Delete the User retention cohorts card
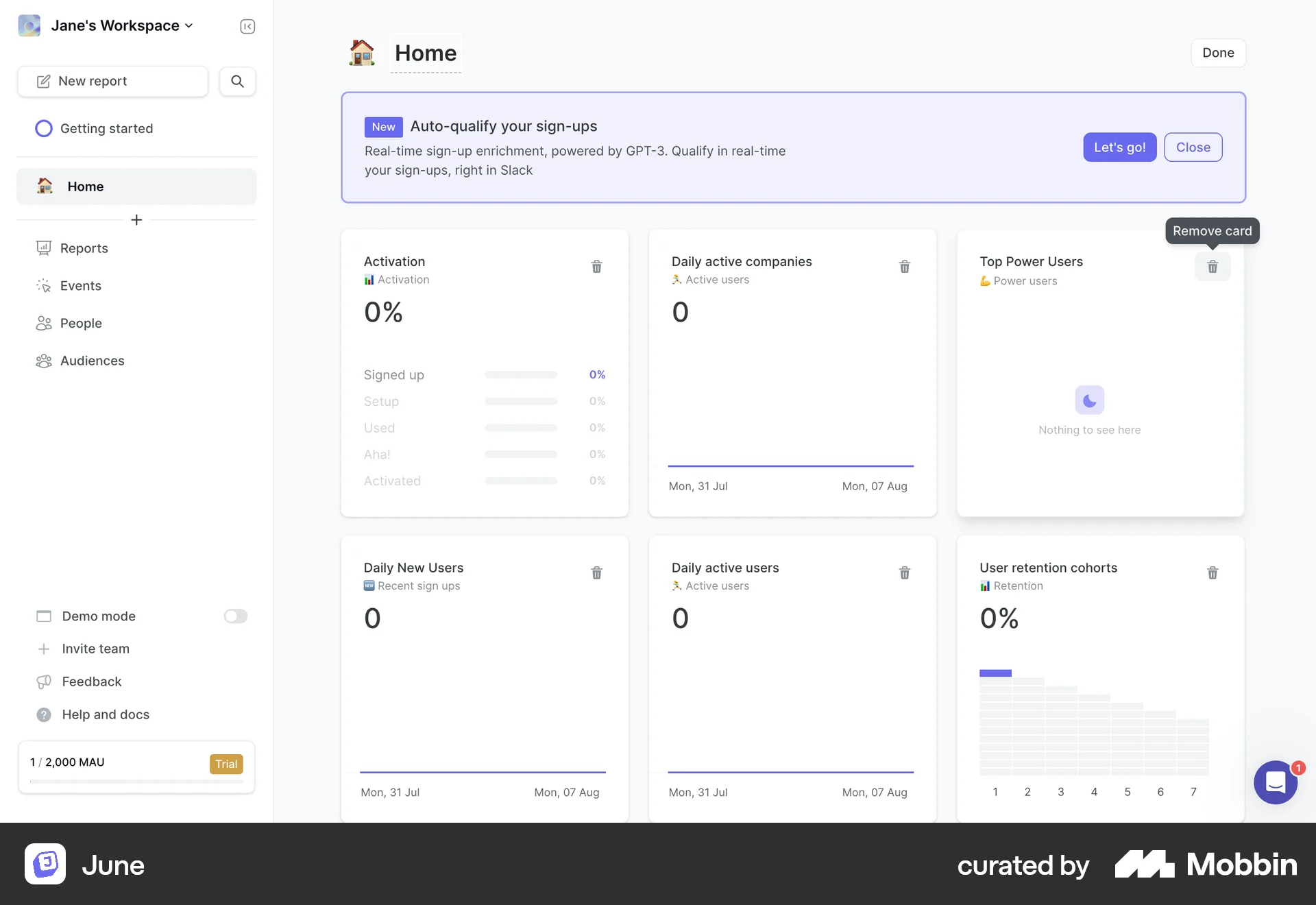 pyautogui.click(x=1212, y=572)
